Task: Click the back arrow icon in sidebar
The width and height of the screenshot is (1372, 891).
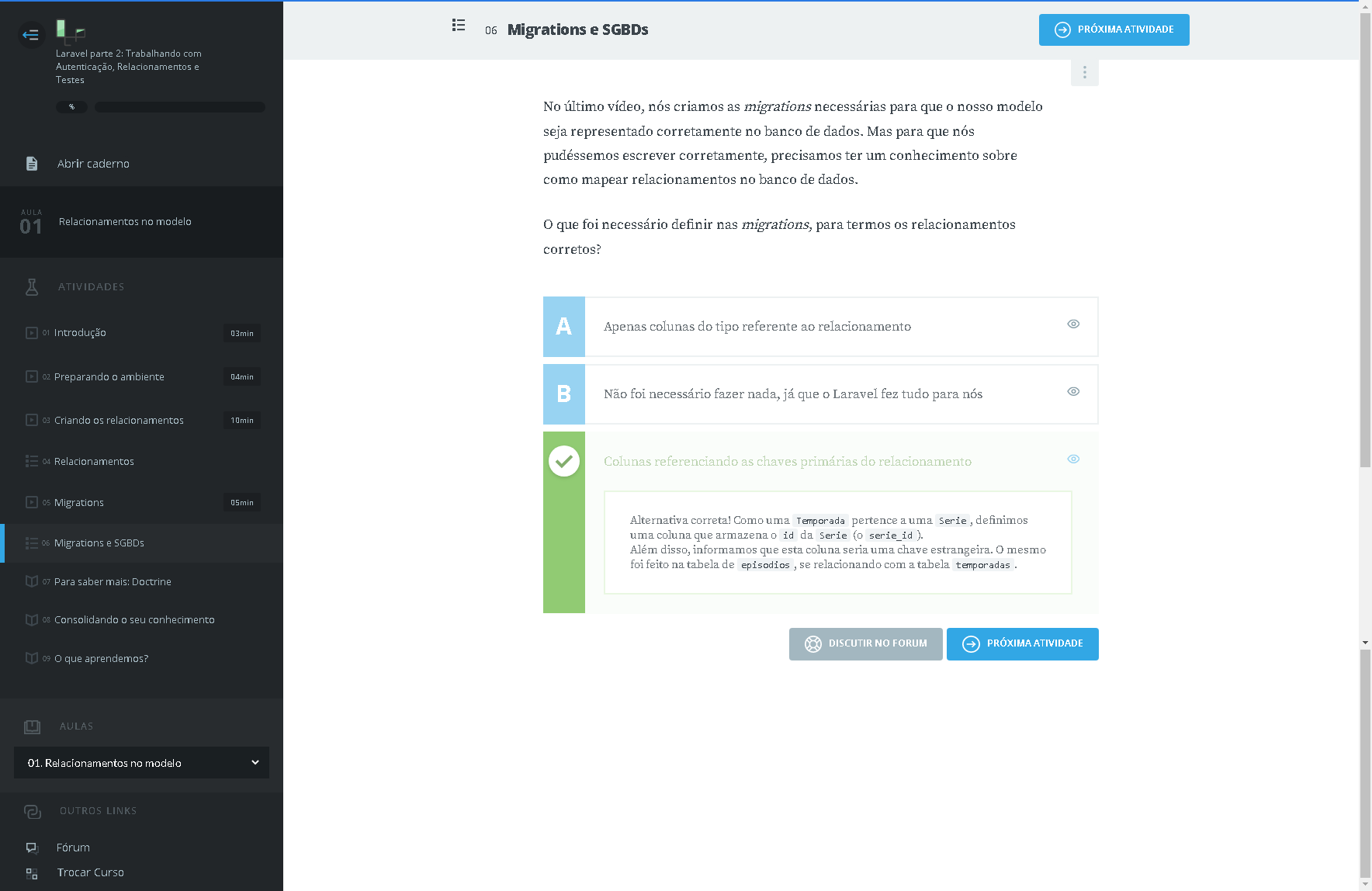Action: (31, 35)
